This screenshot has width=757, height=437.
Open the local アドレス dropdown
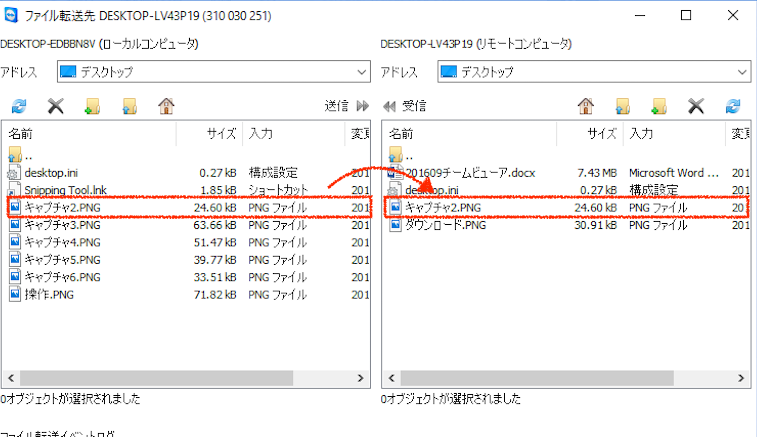(361, 72)
